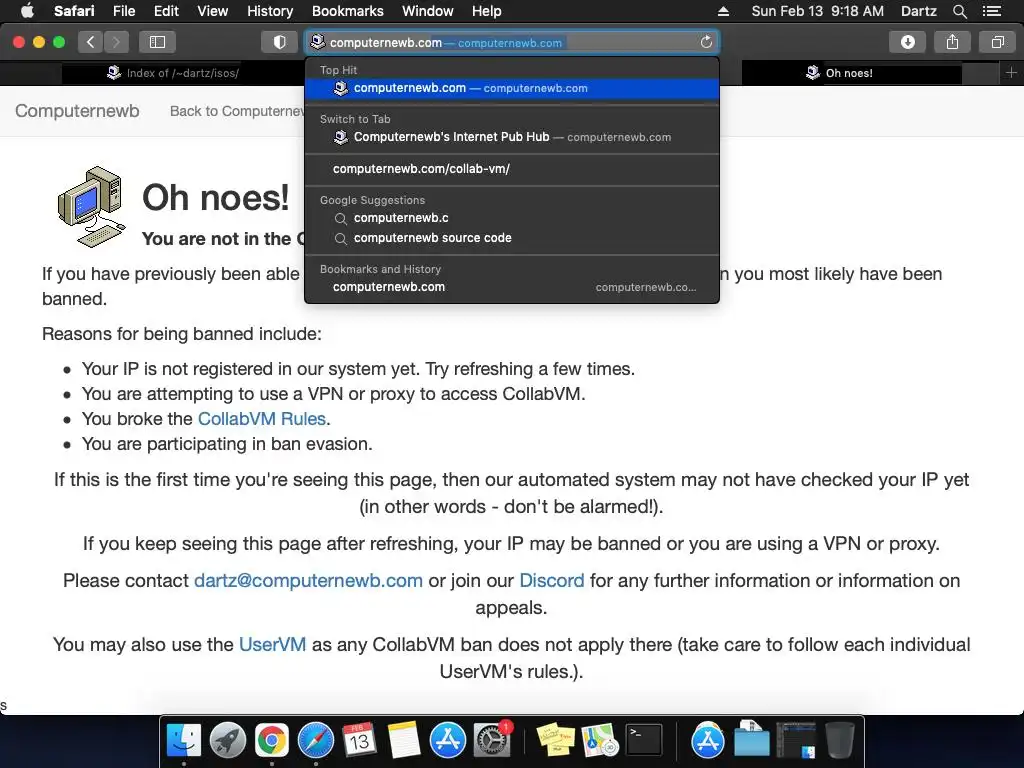Switch to the Computernewb's Internet Pub Hub tab
1024x768 pixels.
(512, 137)
